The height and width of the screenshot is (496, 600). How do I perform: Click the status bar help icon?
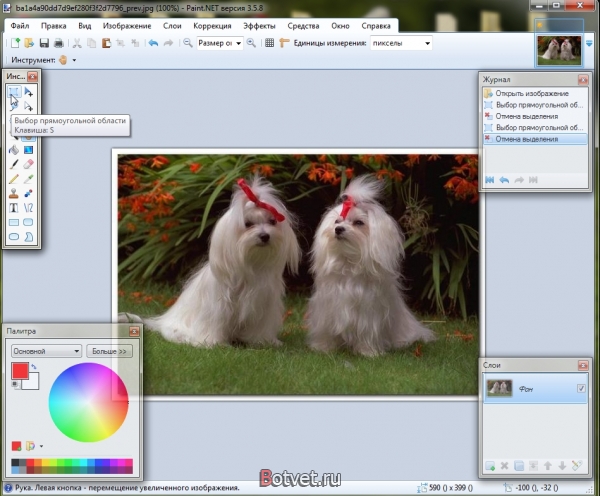pyautogui.click(x=8, y=488)
